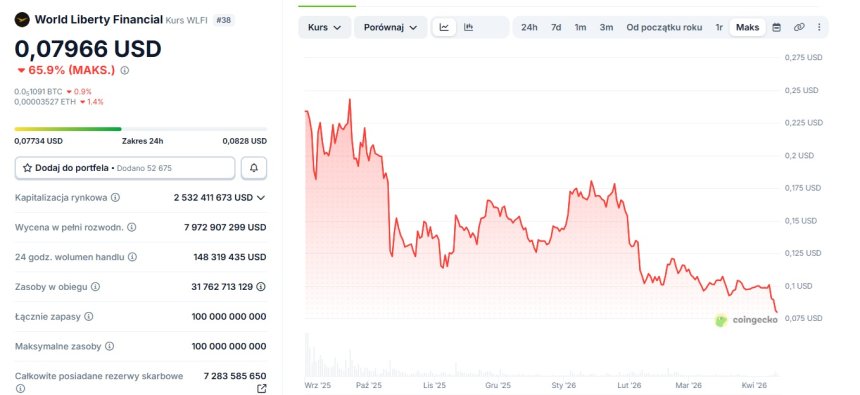Click Dodaj do portfela button
This screenshot has height=395, width=860.
tap(125, 168)
